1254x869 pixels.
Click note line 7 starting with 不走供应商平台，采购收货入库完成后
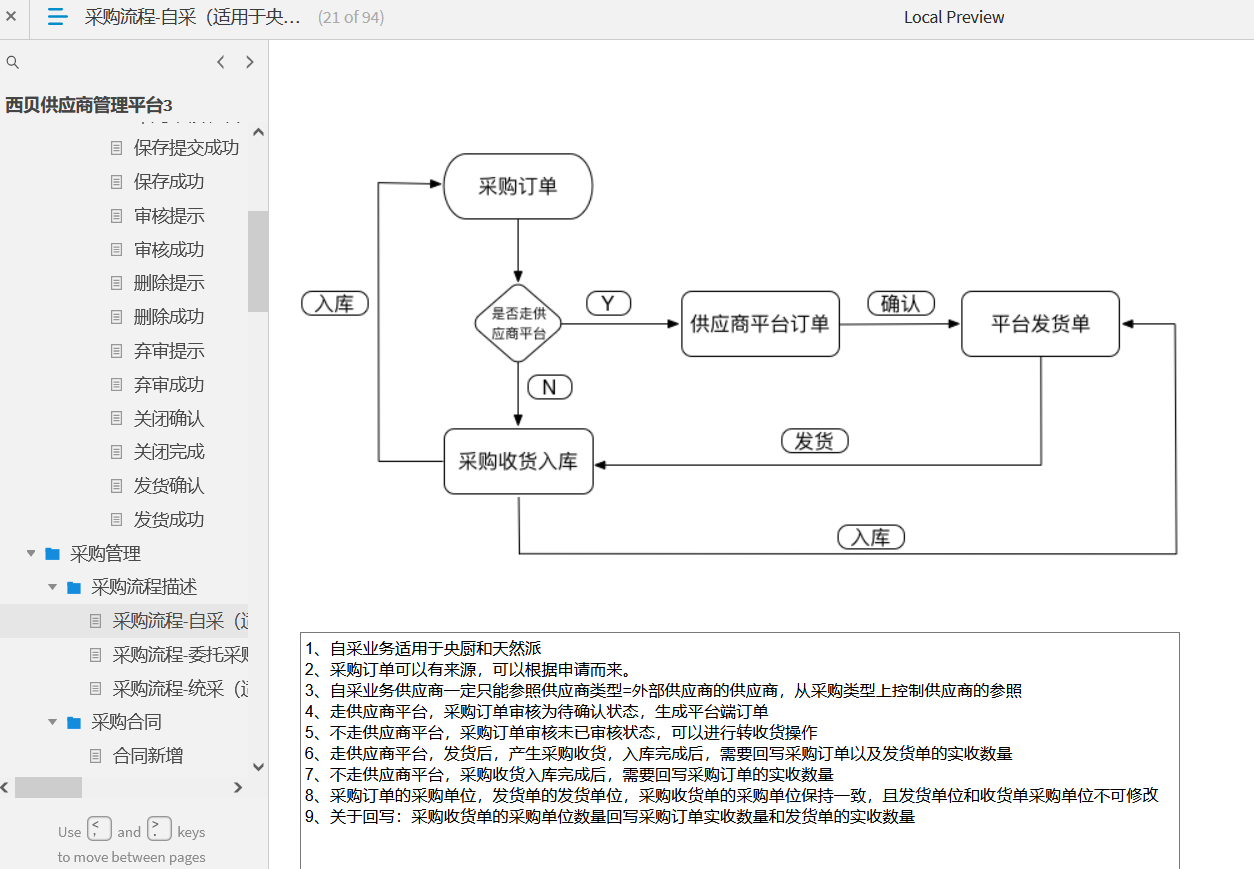click(570, 775)
